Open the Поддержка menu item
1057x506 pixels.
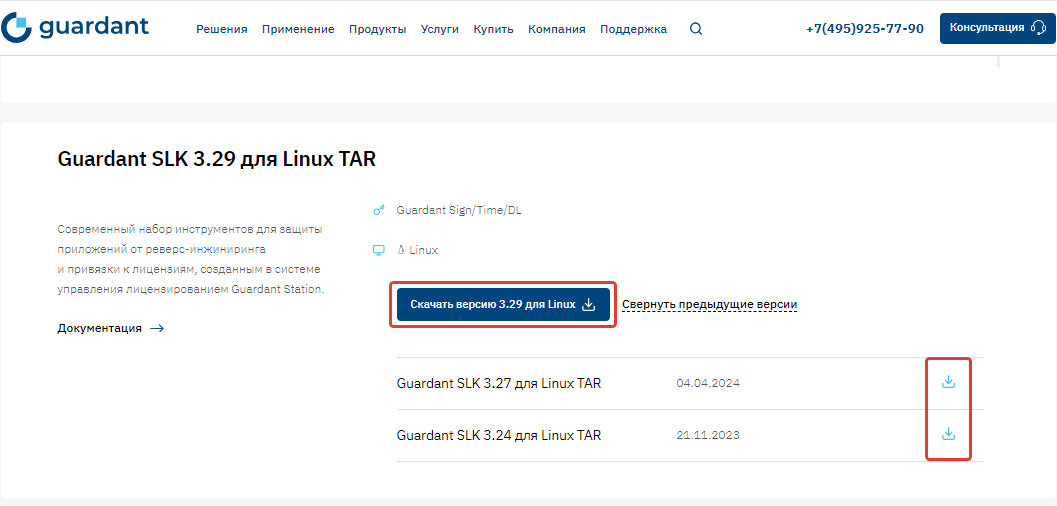pyautogui.click(x=633, y=29)
